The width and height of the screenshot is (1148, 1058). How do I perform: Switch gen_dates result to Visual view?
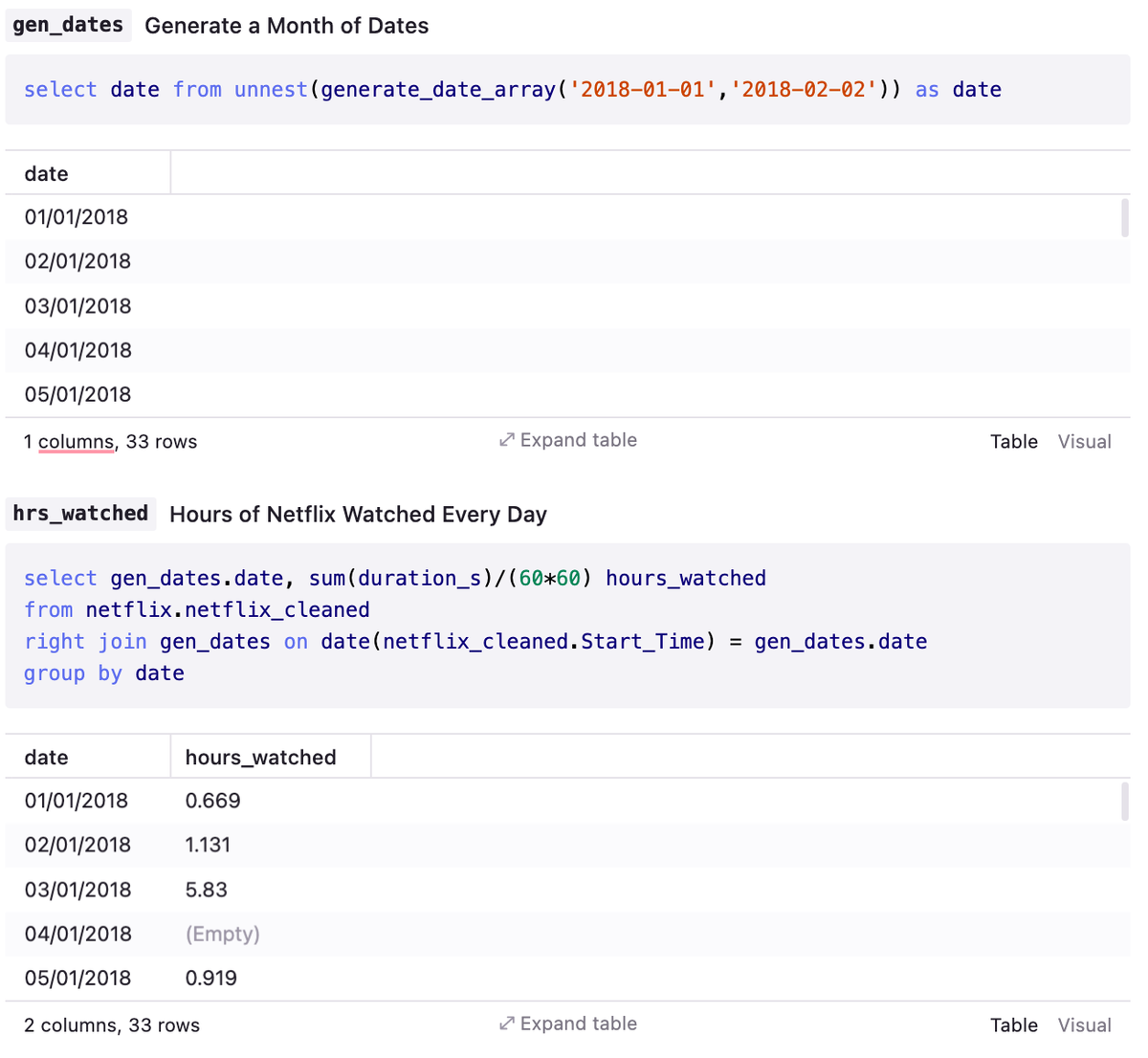pos(1084,442)
